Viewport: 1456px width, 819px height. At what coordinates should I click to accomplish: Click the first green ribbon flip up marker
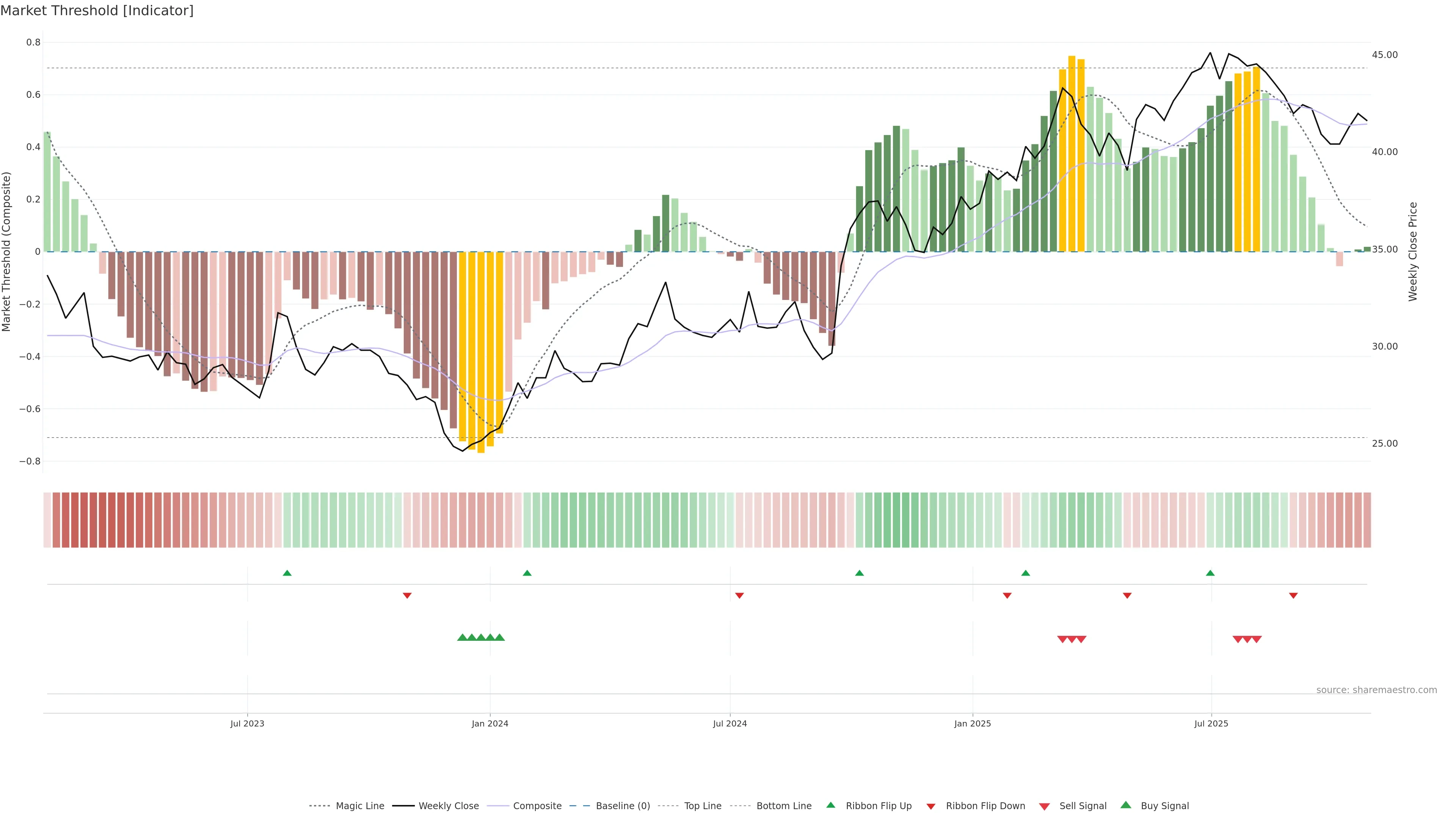pos(287,573)
